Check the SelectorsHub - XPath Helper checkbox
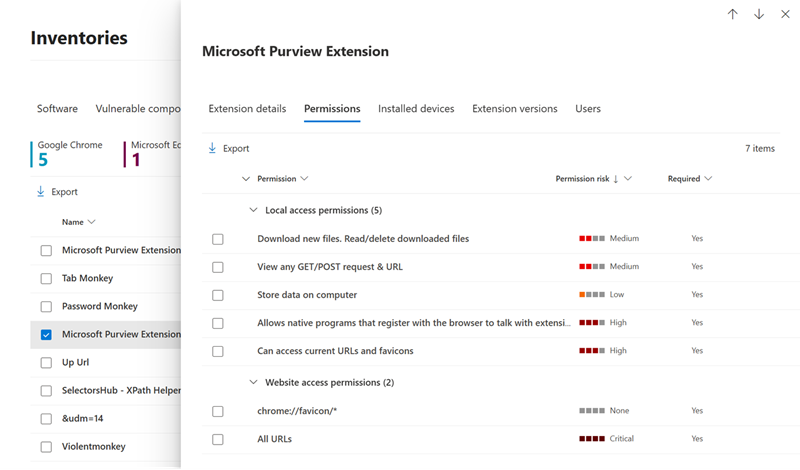This screenshot has width=800, height=470. (x=46, y=391)
